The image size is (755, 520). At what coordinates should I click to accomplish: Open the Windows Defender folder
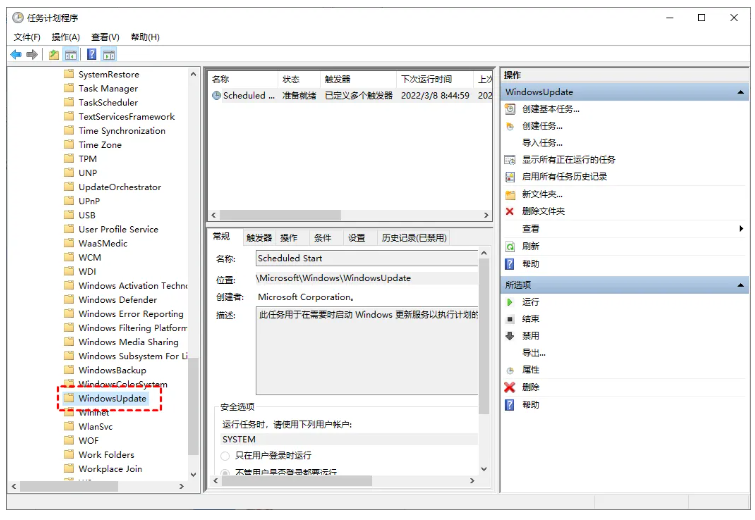pos(117,299)
